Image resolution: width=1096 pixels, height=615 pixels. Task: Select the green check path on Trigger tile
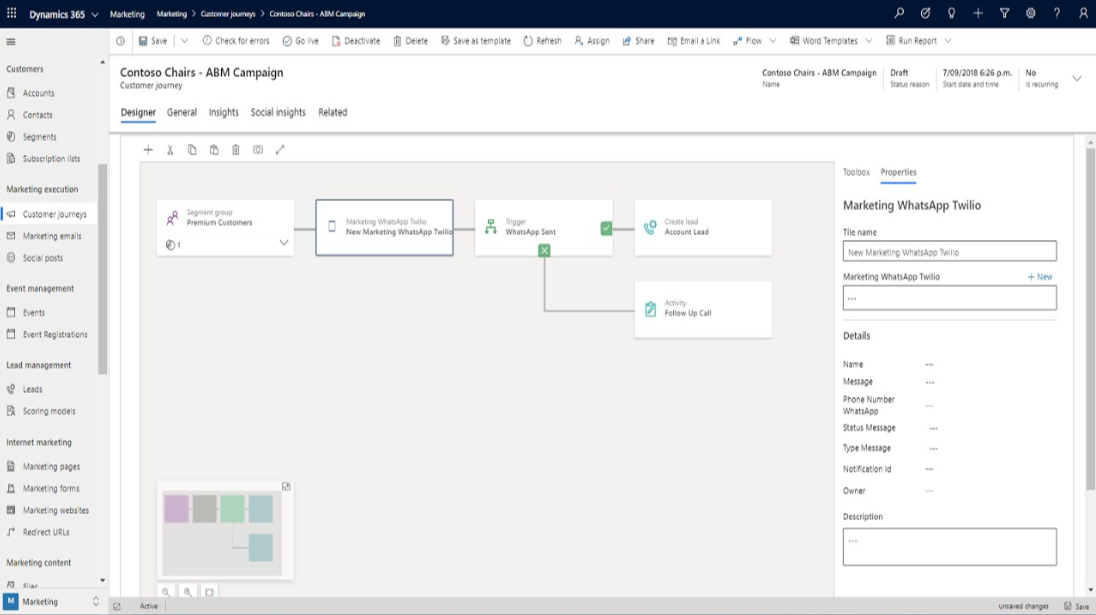click(x=606, y=228)
